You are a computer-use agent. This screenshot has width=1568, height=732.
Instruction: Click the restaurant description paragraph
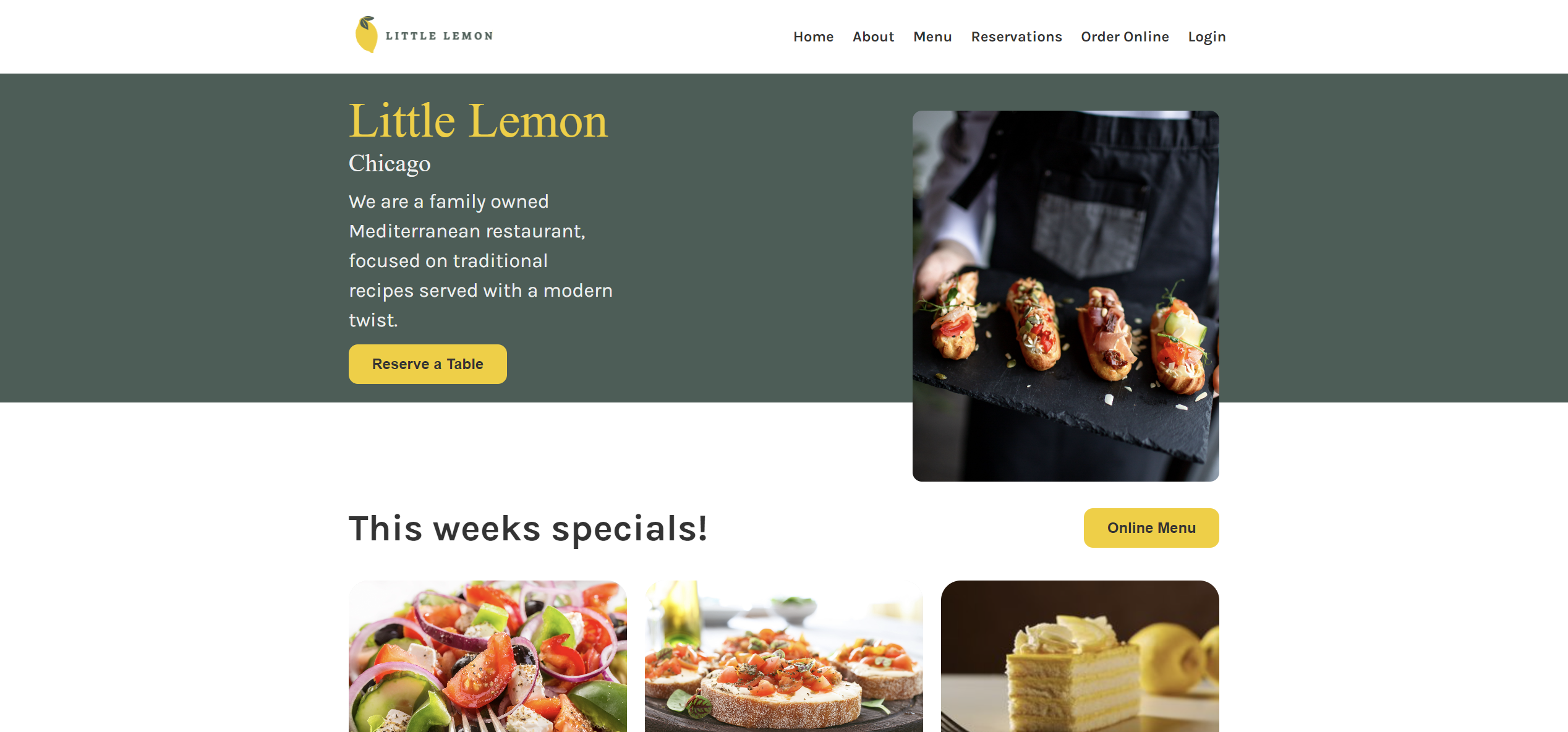tap(481, 261)
